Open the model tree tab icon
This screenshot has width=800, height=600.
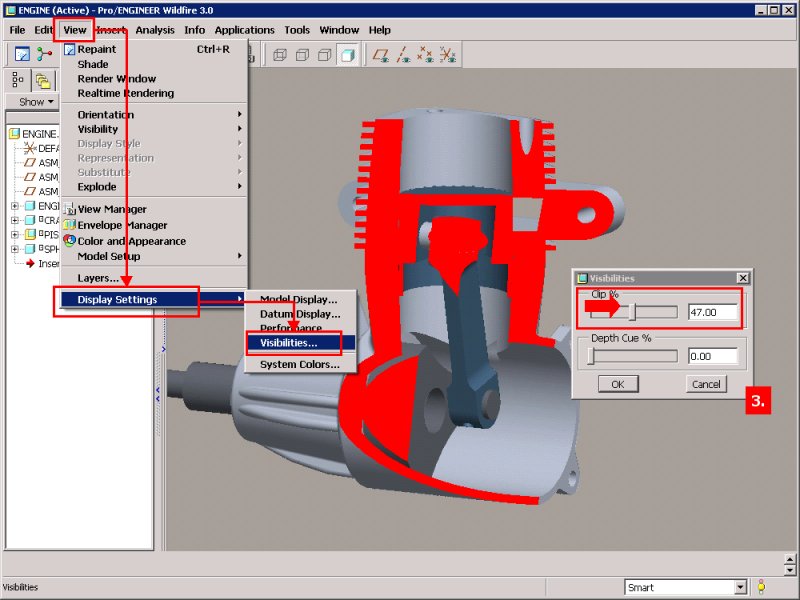coord(18,80)
